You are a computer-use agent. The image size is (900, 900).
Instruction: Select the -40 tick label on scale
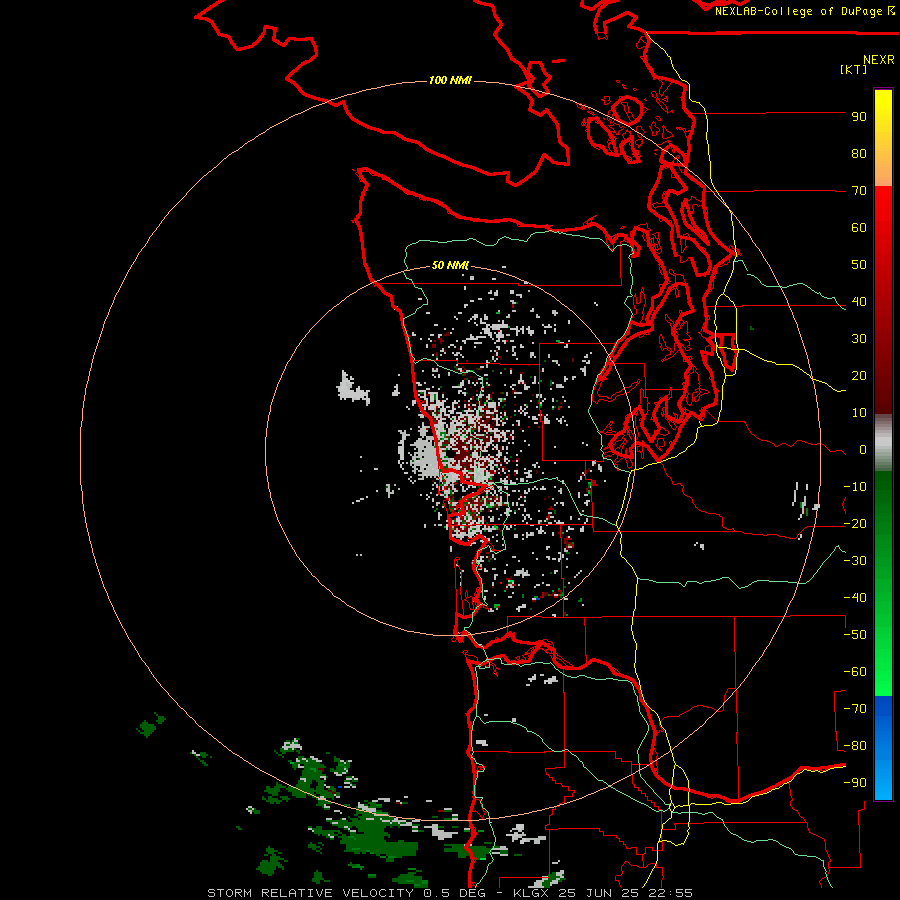855,598
